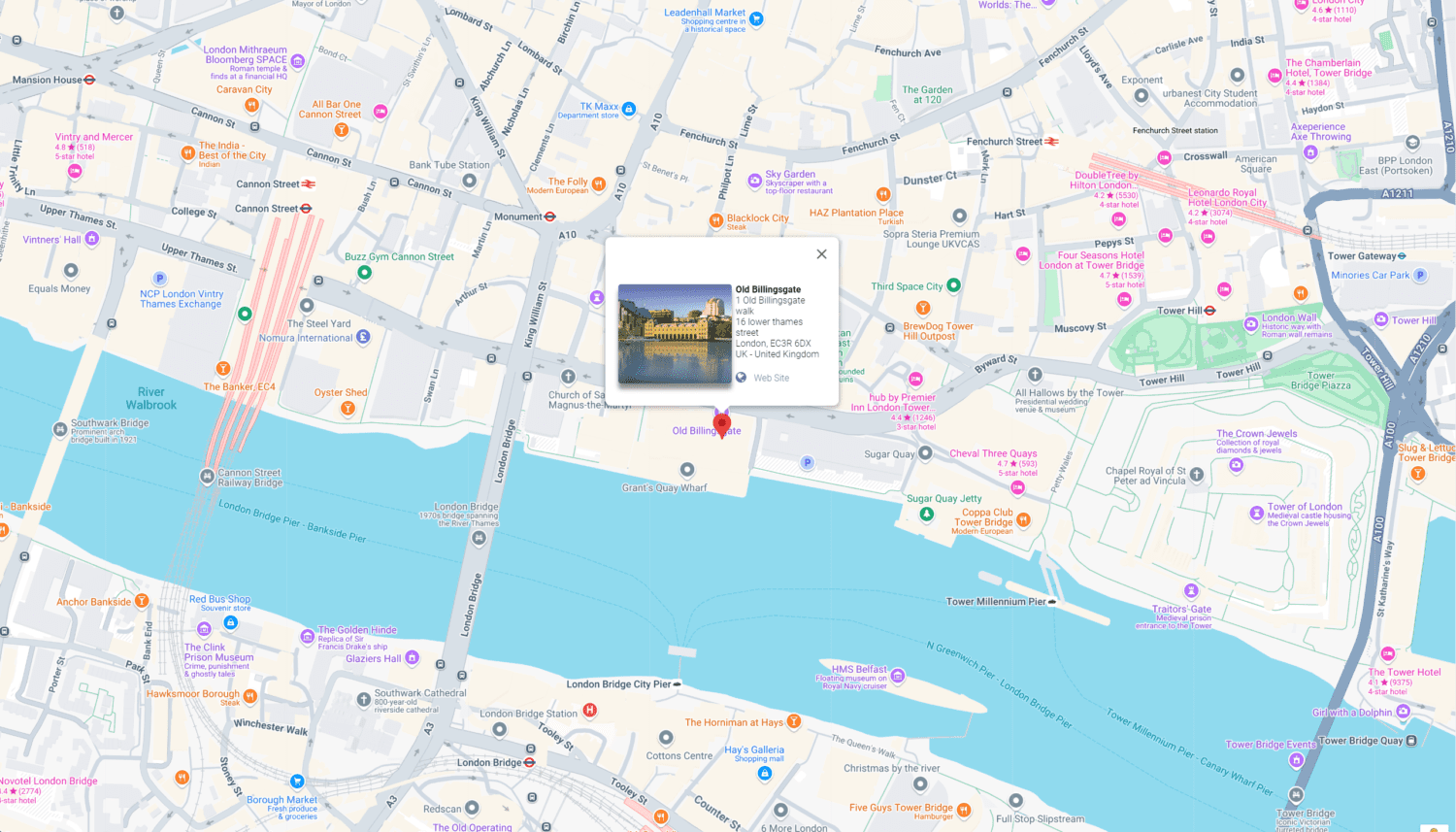1456x832 pixels.
Task: Click the Nomura International marker icon
Action: (363, 337)
